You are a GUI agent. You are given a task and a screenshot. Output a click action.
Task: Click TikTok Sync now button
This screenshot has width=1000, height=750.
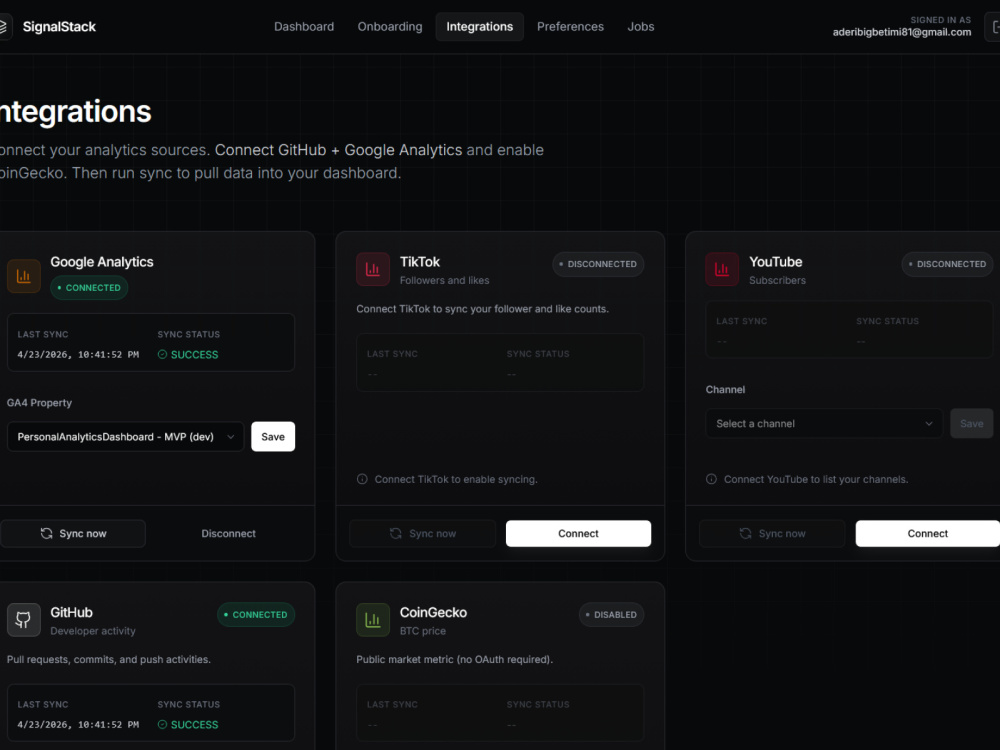tap(423, 533)
